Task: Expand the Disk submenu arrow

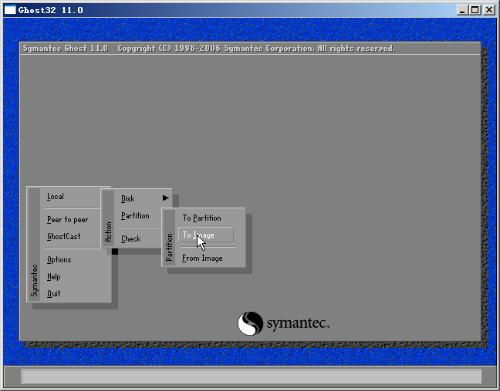Action: click(x=165, y=198)
